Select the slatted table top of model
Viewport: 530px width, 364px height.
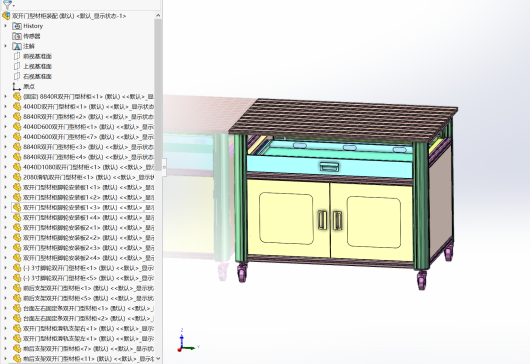pyautogui.click(x=343, y=120)
